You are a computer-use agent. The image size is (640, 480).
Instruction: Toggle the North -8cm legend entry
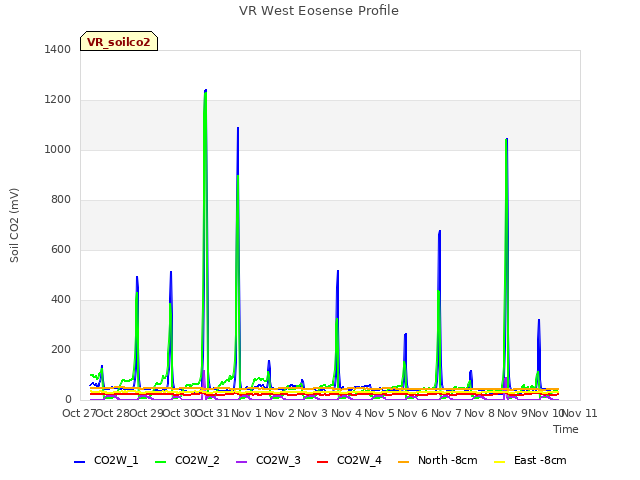pos(438,460)
